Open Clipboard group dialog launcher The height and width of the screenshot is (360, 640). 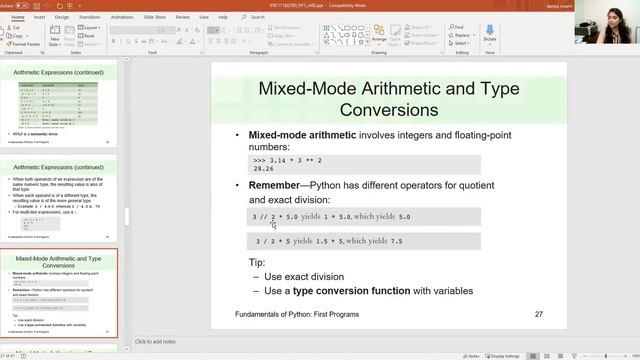(x=42, y=53)
